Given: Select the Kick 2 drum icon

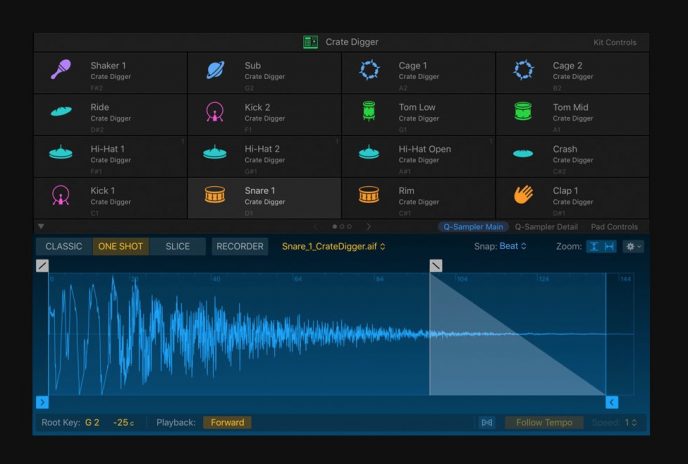Looking at the screenshot, I should click(215, 111).
